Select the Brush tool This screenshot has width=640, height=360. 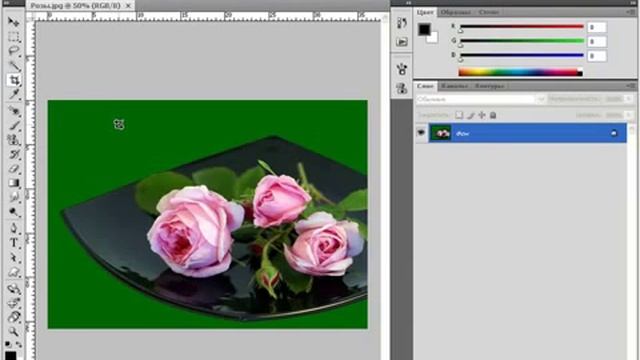pyautogui.click(x=14, y=125)
